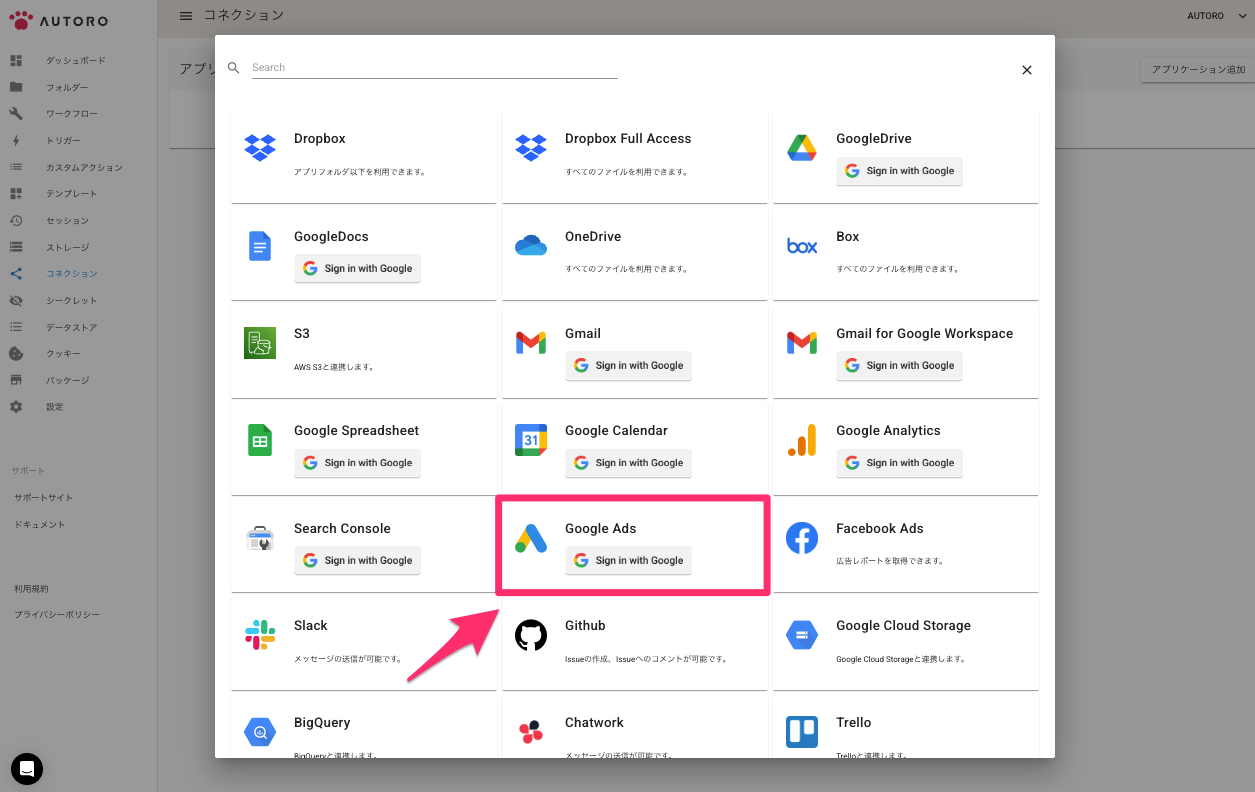1255x792 pixels.
Task: Focus the Search input field
Action: pyautogui.click(x=435, y=68)
